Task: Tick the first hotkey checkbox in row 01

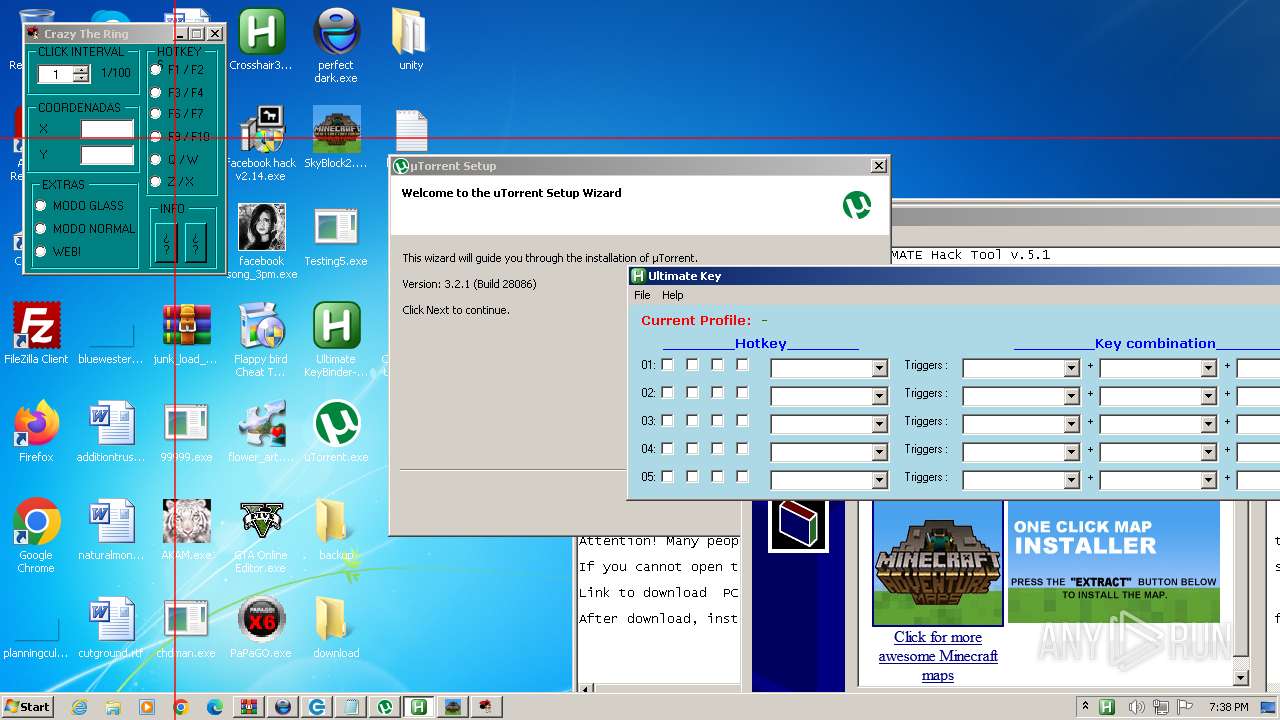Action: pyautogui.click(x=667, y=365)
